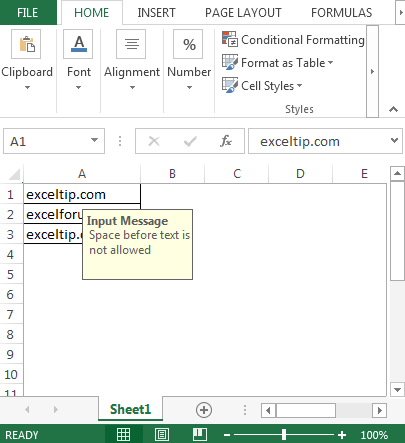Open the FORMULAS tab
Image resolution: width=405 pixels, height=443 pixels.
(341, 13)
